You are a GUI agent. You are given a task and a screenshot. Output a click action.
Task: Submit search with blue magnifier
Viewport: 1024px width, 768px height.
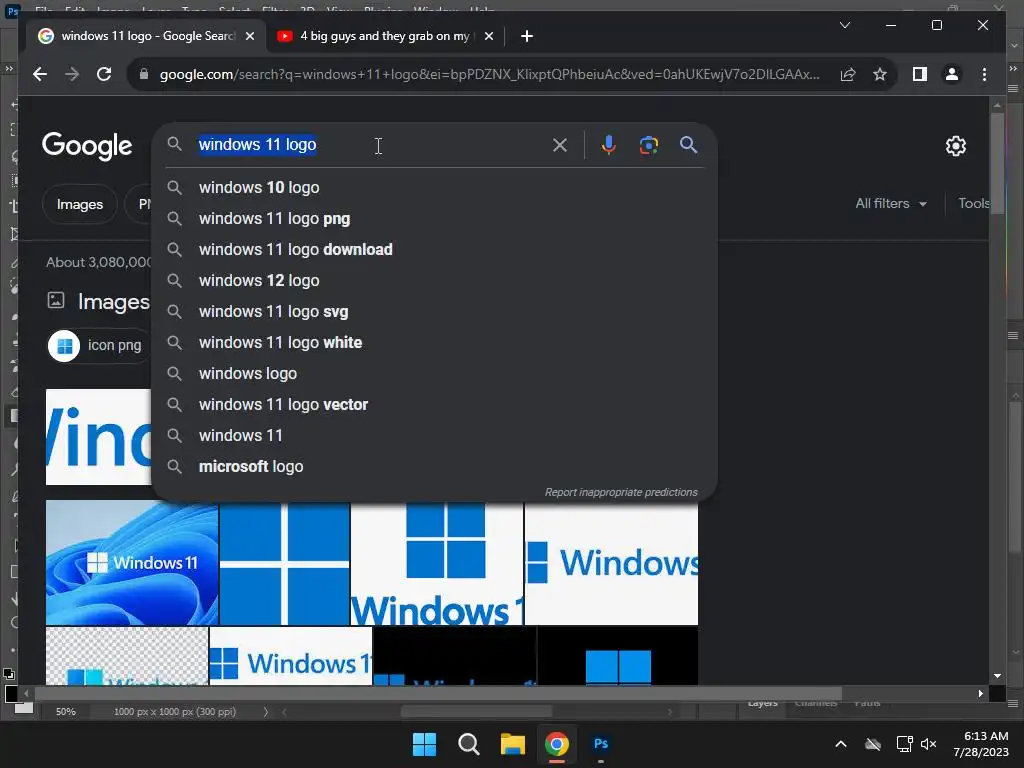click(x=688, y=145)
